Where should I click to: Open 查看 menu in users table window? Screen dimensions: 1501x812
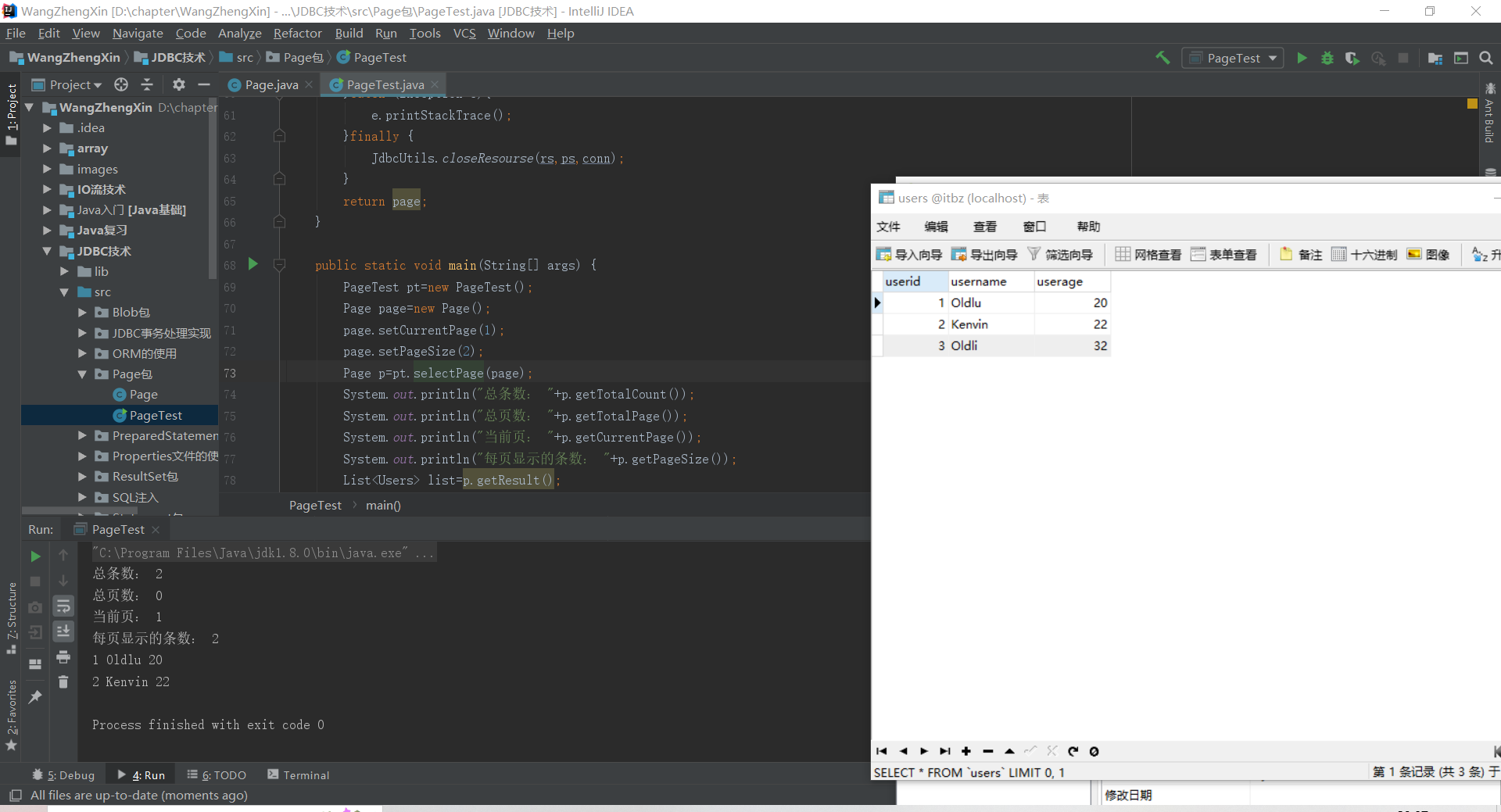[x=984, y=227]
